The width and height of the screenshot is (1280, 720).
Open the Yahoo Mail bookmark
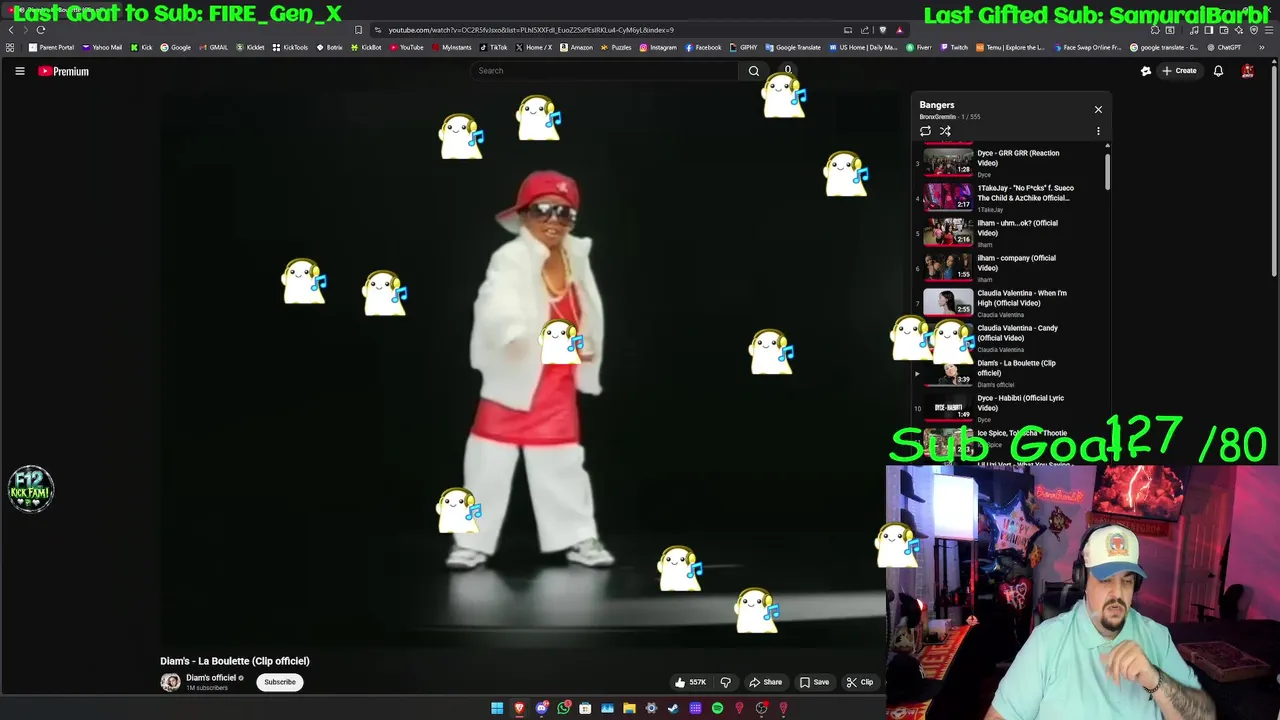(102, 47)
